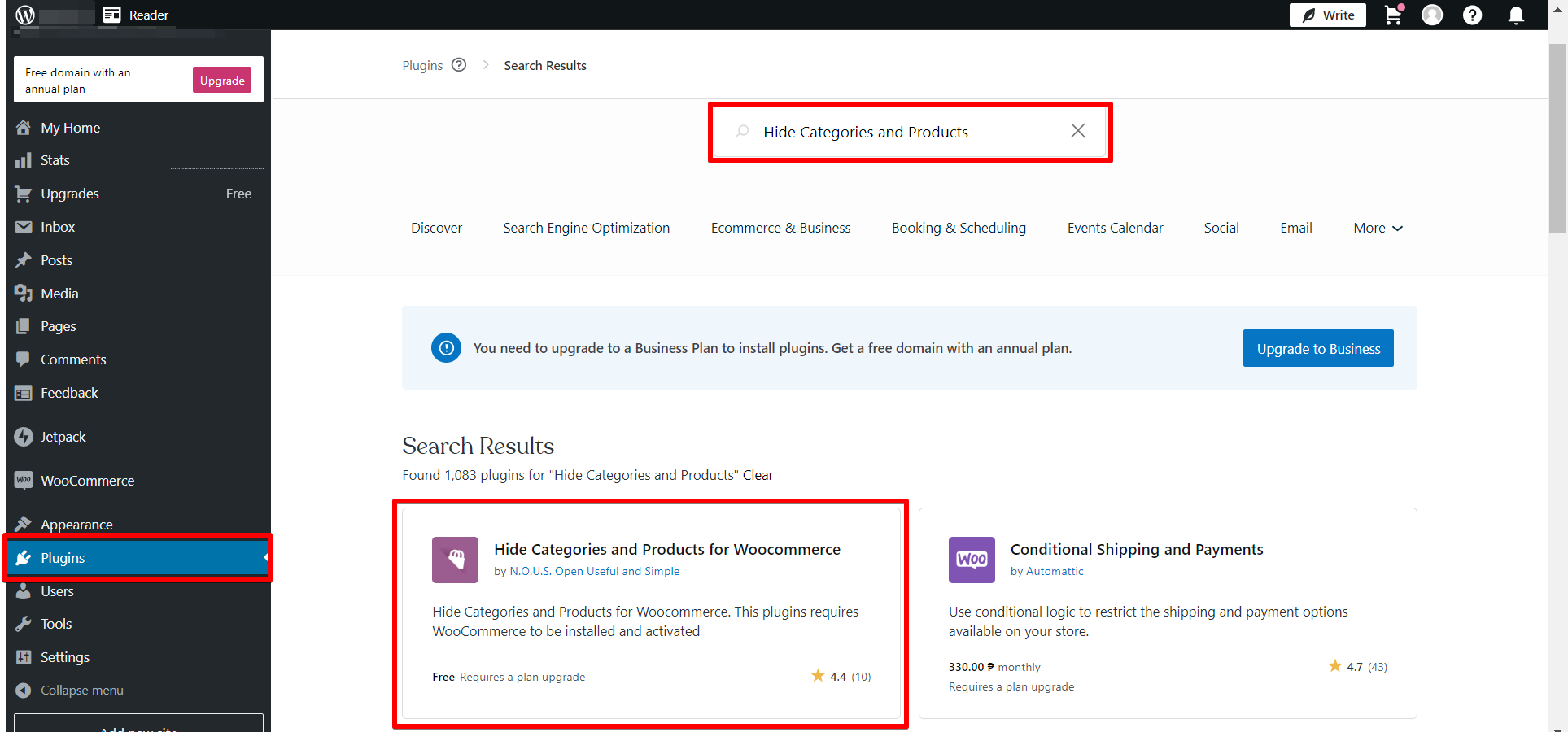This screenshot has width=1568, height=732.
Task: Click the Clear search results link
Action: 758,475
